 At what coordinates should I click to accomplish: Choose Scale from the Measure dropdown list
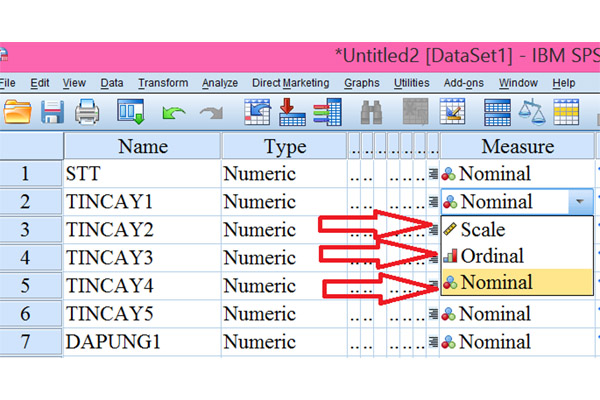tap(517, 230)
